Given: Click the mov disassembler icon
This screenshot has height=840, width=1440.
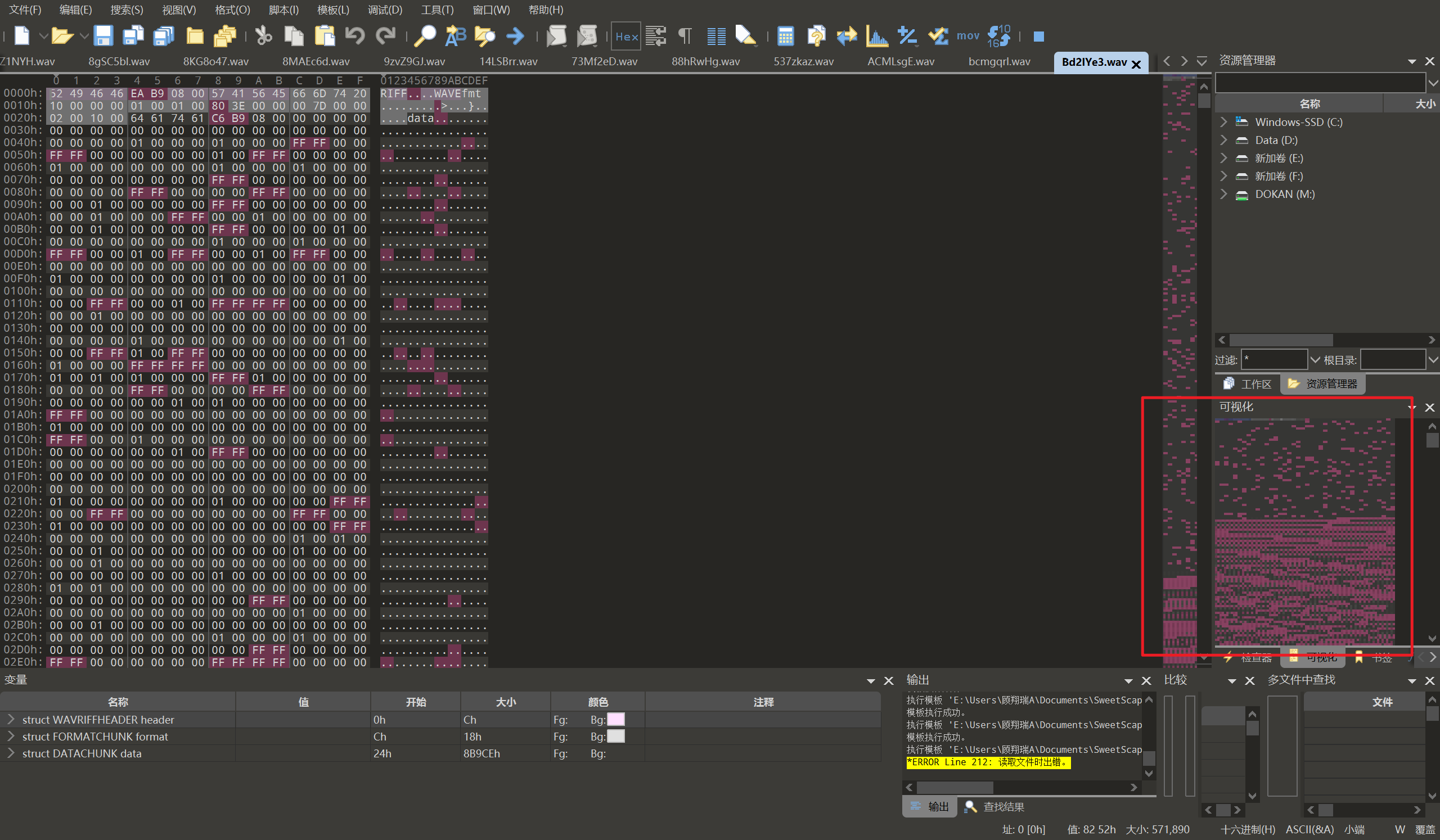Looking at the screenshot, I should coord(967,36).
